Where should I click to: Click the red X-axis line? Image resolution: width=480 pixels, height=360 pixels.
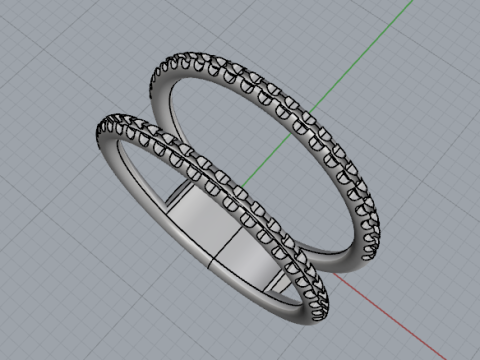point(390,317)
